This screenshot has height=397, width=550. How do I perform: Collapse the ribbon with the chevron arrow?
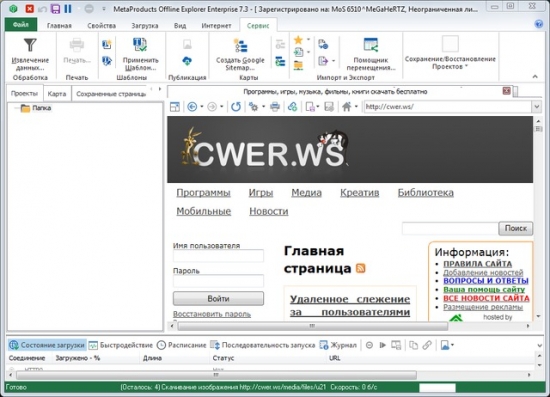(535, 76)
